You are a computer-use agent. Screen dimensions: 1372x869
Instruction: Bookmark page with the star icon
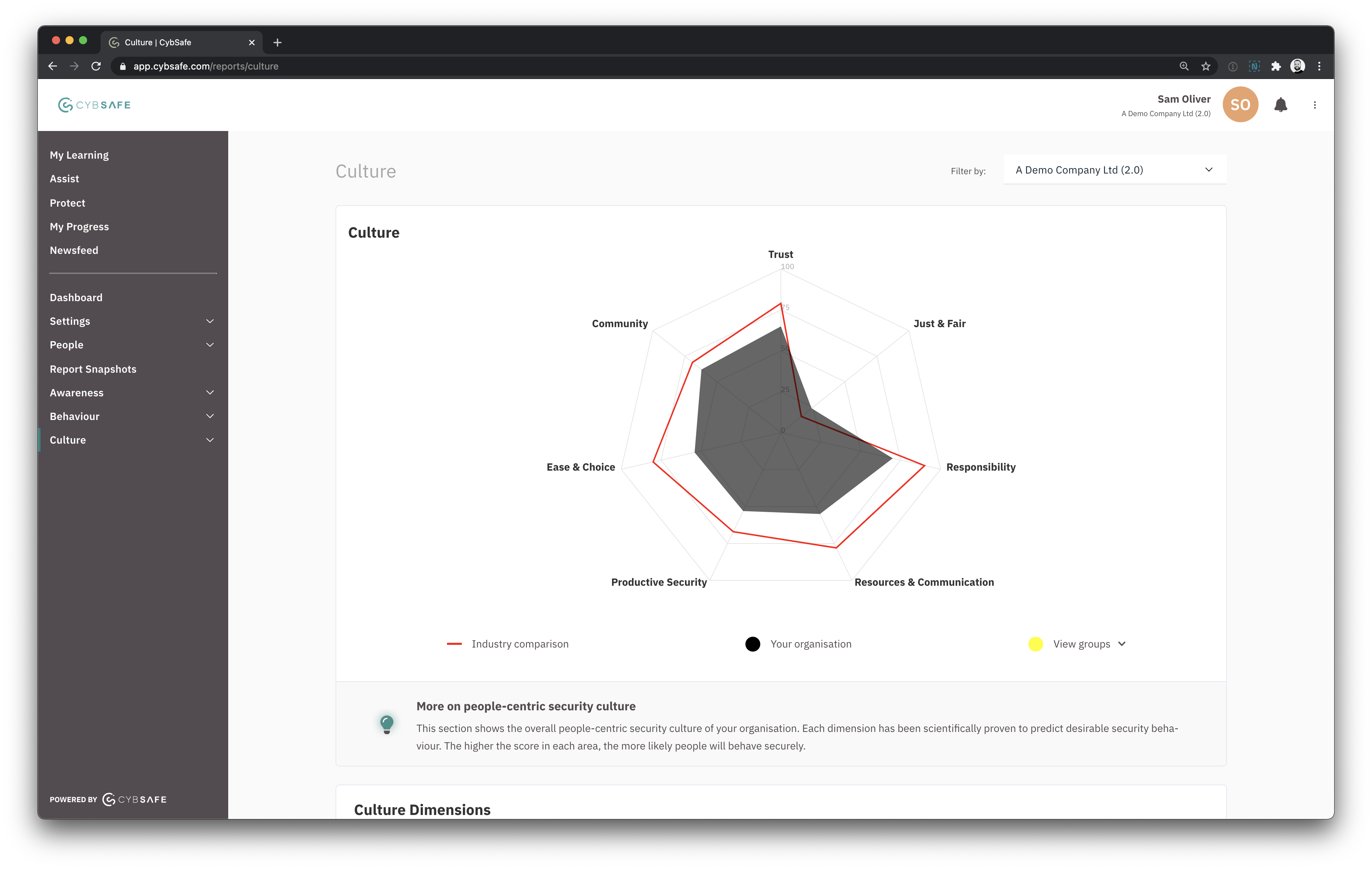click(1206, 66)
